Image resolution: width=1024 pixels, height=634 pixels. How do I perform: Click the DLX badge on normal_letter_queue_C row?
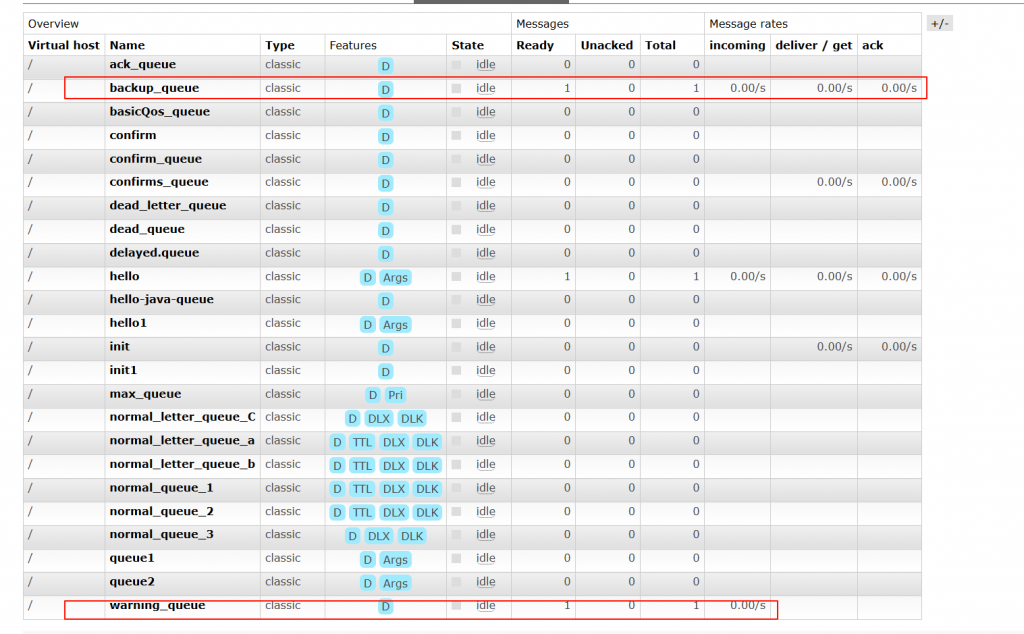click(379, 419)
